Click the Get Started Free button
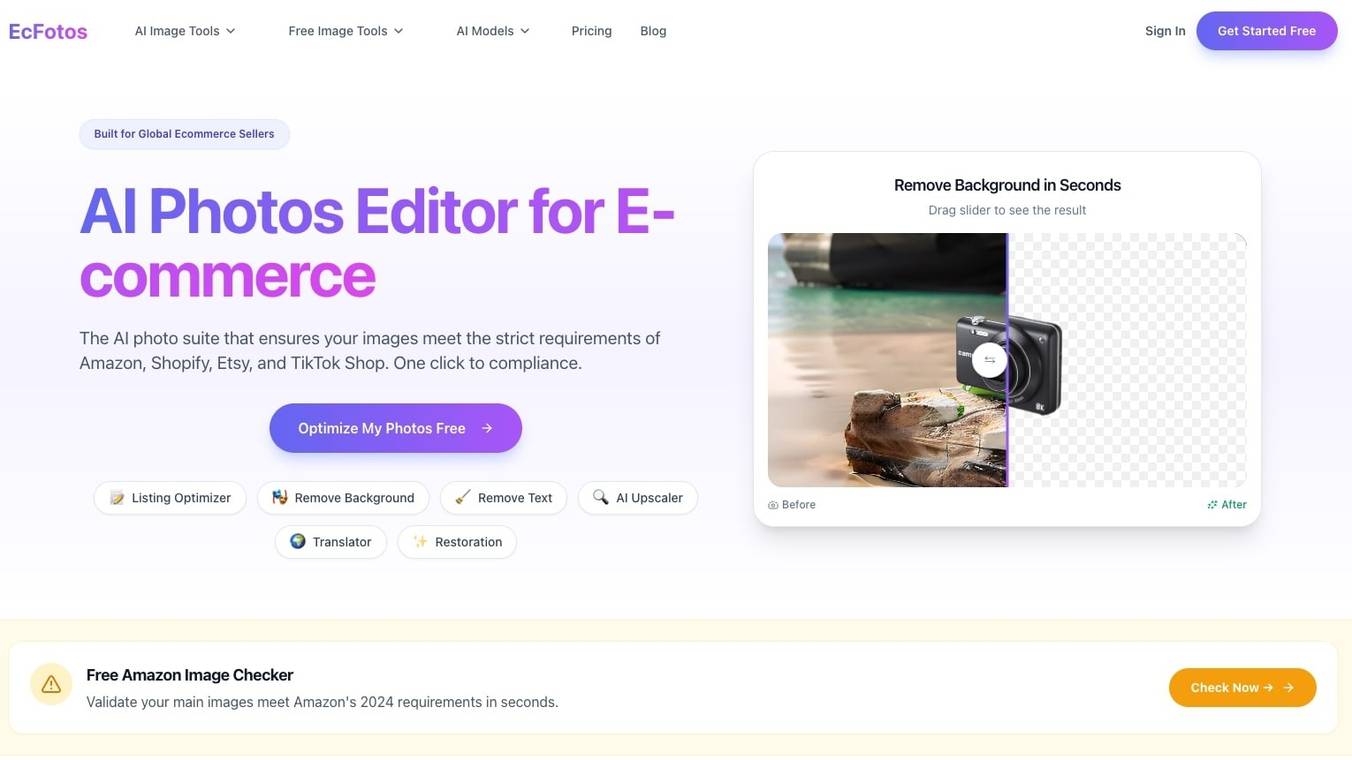Screen dimensions: 1352x760 [x=1267, y=30]
